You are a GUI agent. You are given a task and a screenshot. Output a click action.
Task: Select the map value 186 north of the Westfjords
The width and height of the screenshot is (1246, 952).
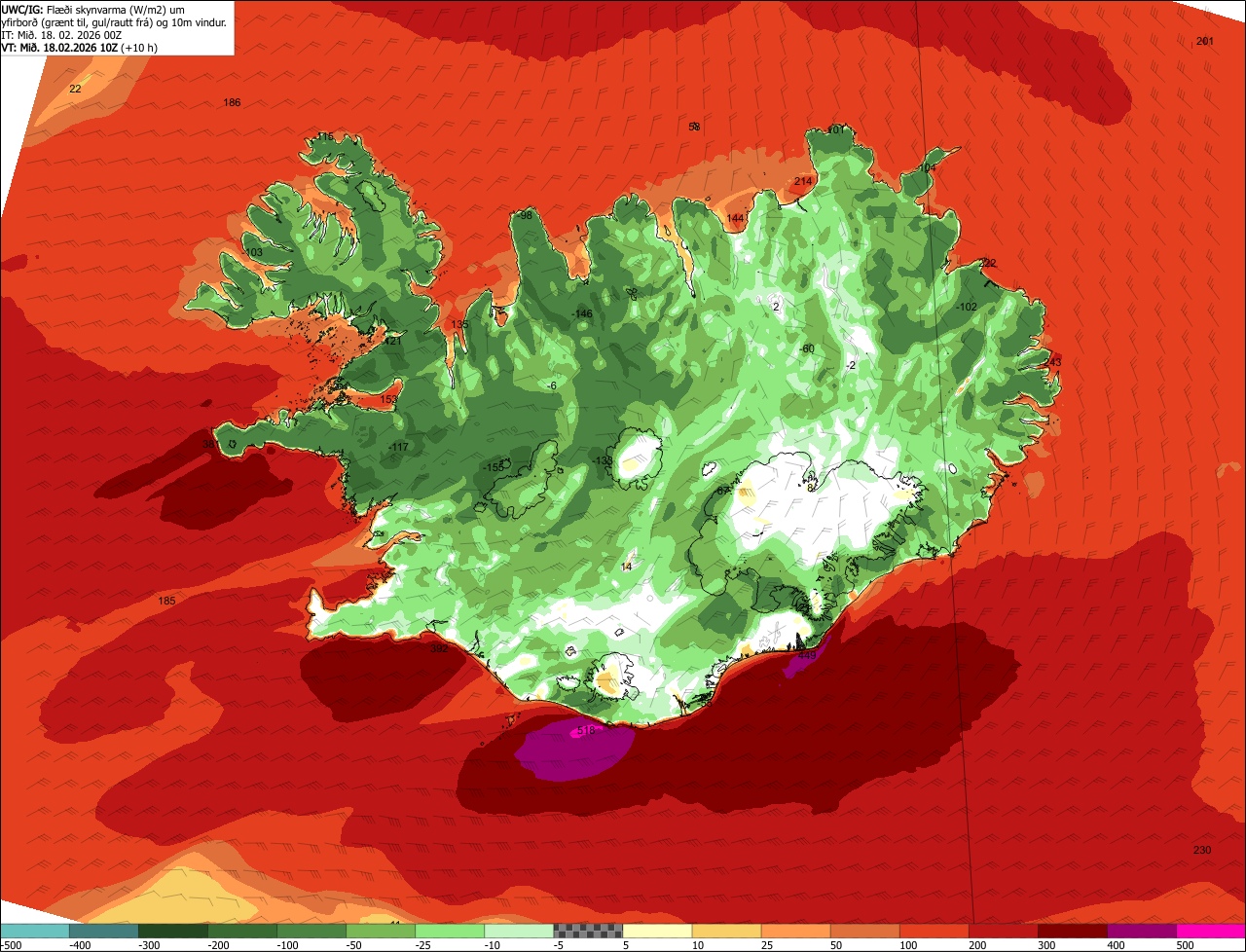pos(232,102)
